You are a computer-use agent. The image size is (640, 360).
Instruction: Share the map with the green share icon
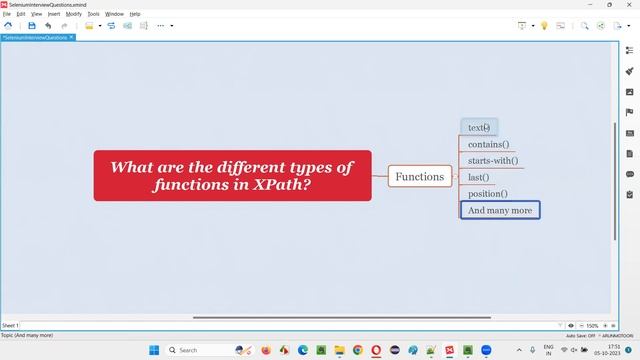601,26
